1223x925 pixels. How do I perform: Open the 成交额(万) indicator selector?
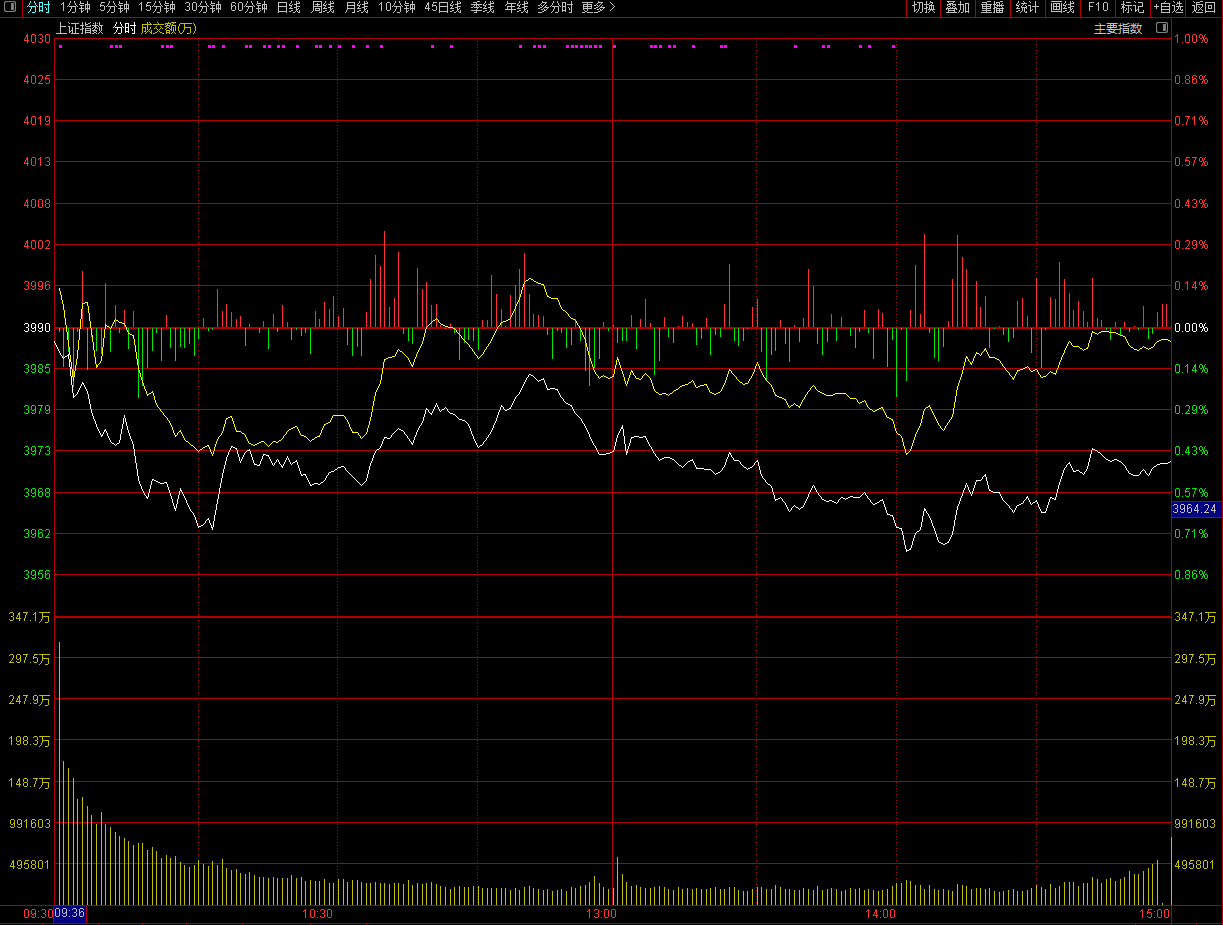168,28
